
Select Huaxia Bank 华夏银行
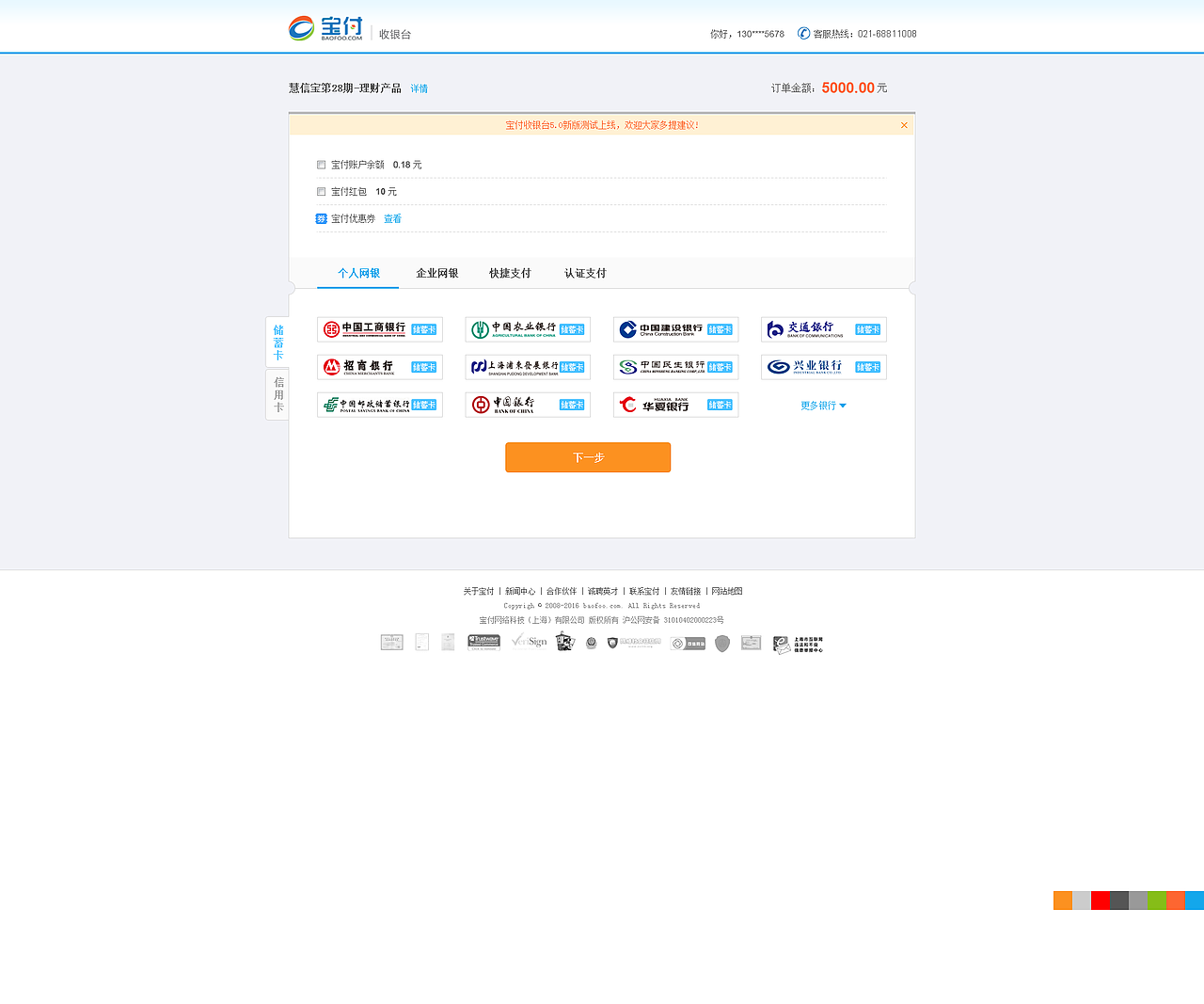675,405
